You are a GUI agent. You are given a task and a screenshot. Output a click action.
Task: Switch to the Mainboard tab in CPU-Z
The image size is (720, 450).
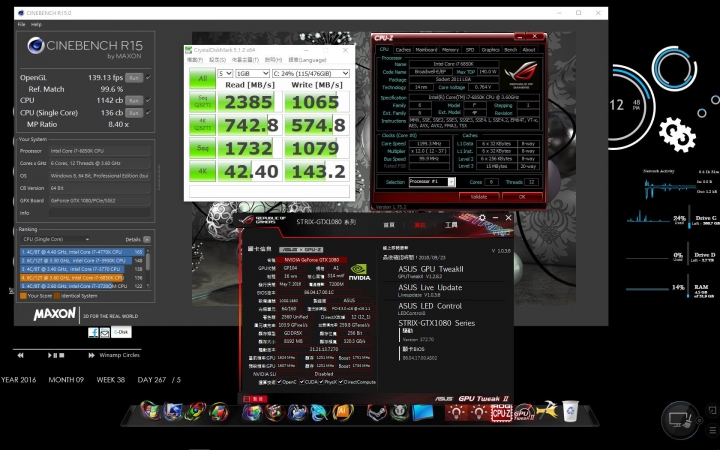pyautogui.click(x=426, y=50)
